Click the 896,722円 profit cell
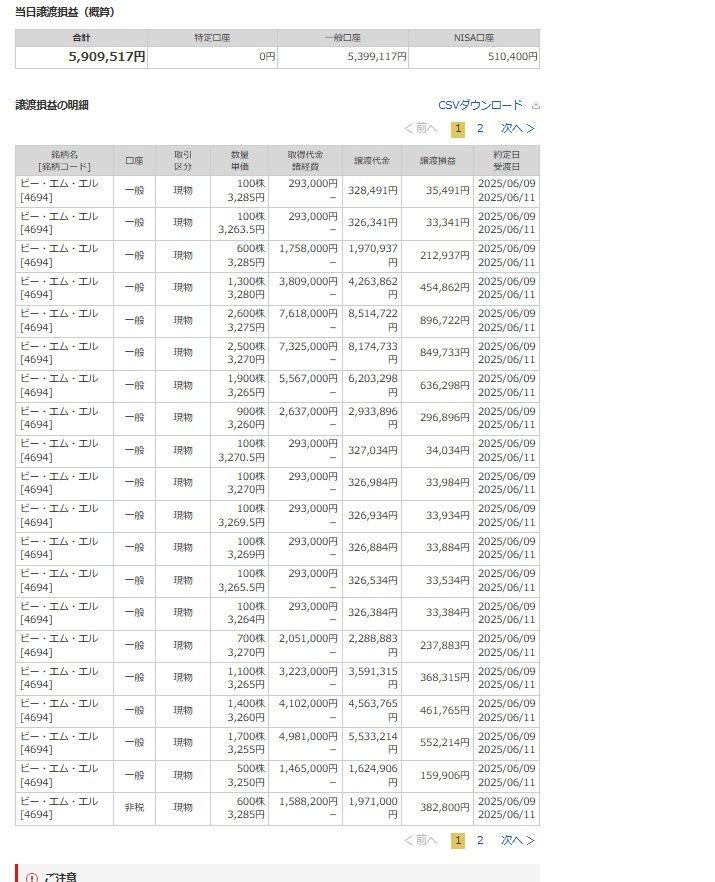 pyautogui.click(x=437, y=320)
